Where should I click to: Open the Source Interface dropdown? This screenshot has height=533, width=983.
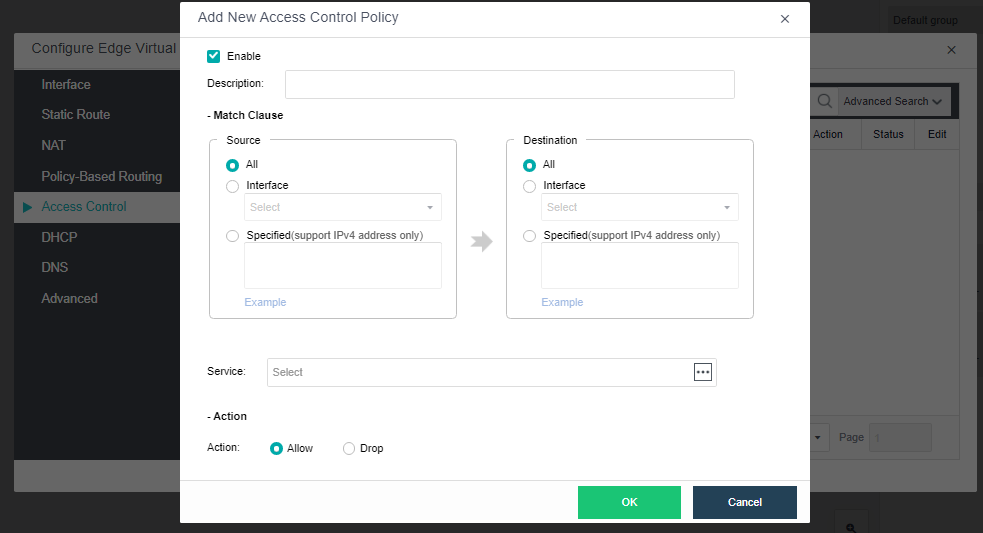click(342, 207)
